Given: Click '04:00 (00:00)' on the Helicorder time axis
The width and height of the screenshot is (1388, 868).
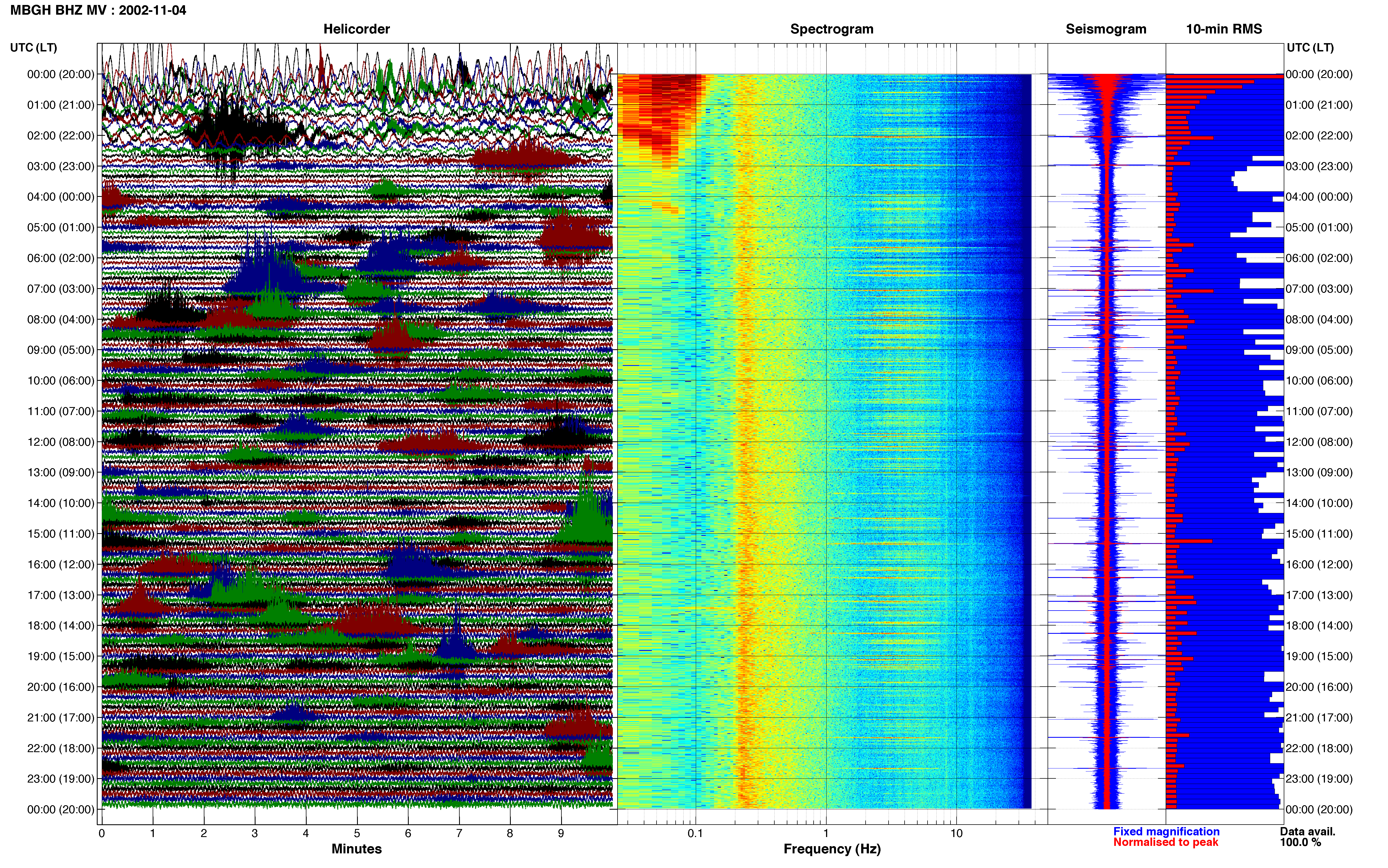Looking at the screenshot, I should click(61, 197).
